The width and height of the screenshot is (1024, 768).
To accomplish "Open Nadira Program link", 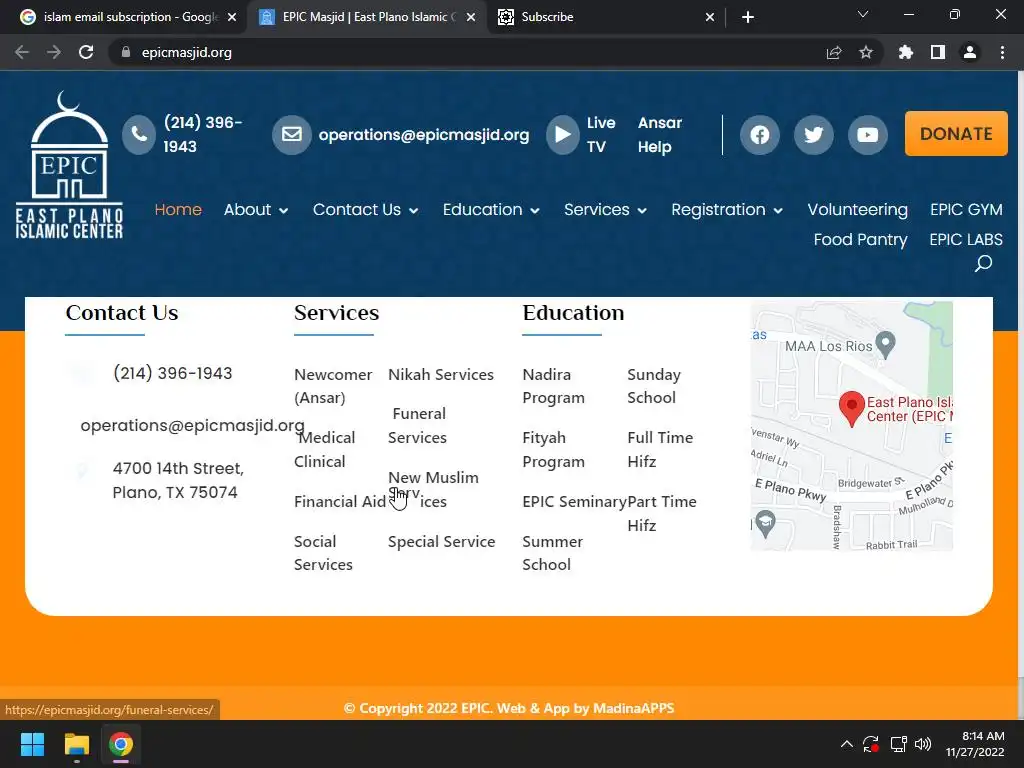I will pyautogui.click(x=553, y=386).
